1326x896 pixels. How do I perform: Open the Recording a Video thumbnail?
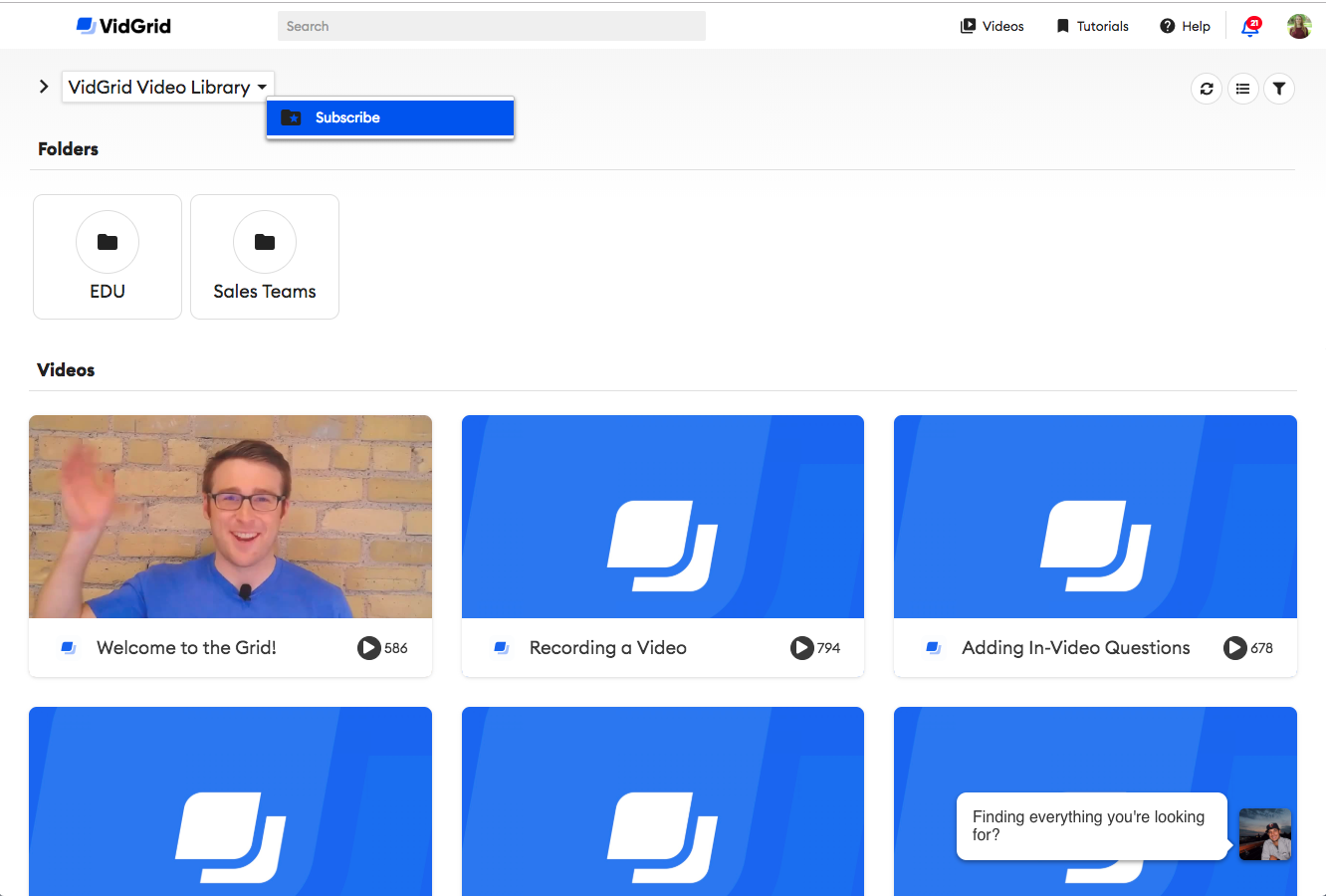(663, 517)
